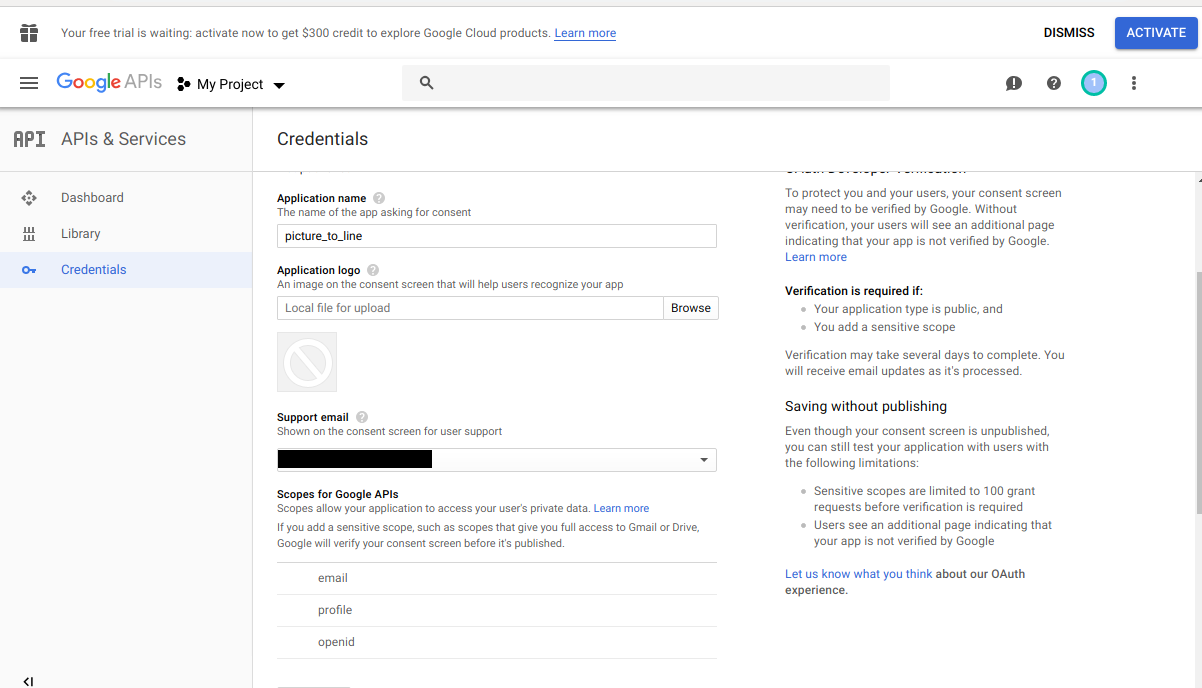This screenshot has width=1202, height=688.
Task: Open the Support email dropdown
Action: (x=703, y=459)
